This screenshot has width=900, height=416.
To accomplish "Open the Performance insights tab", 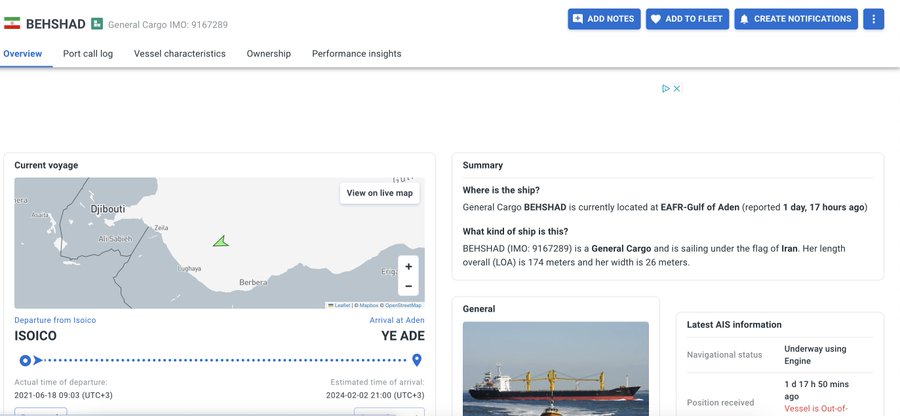I will pos(356,54).
